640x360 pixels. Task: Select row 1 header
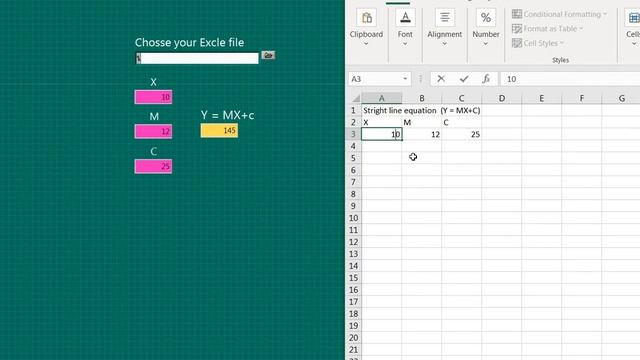click(353, 110)
